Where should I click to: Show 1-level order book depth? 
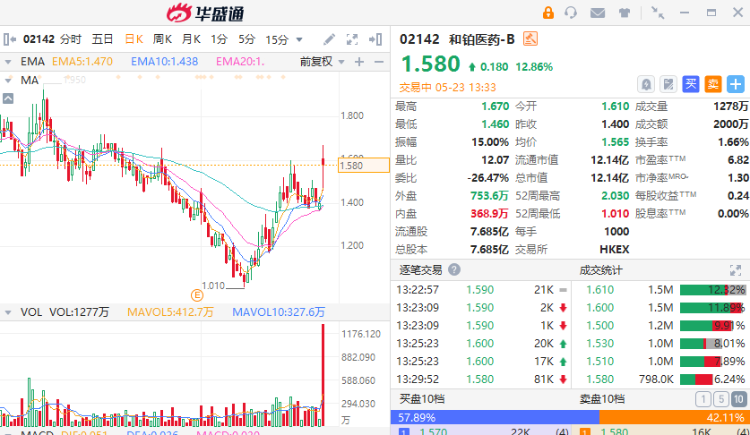703,399
